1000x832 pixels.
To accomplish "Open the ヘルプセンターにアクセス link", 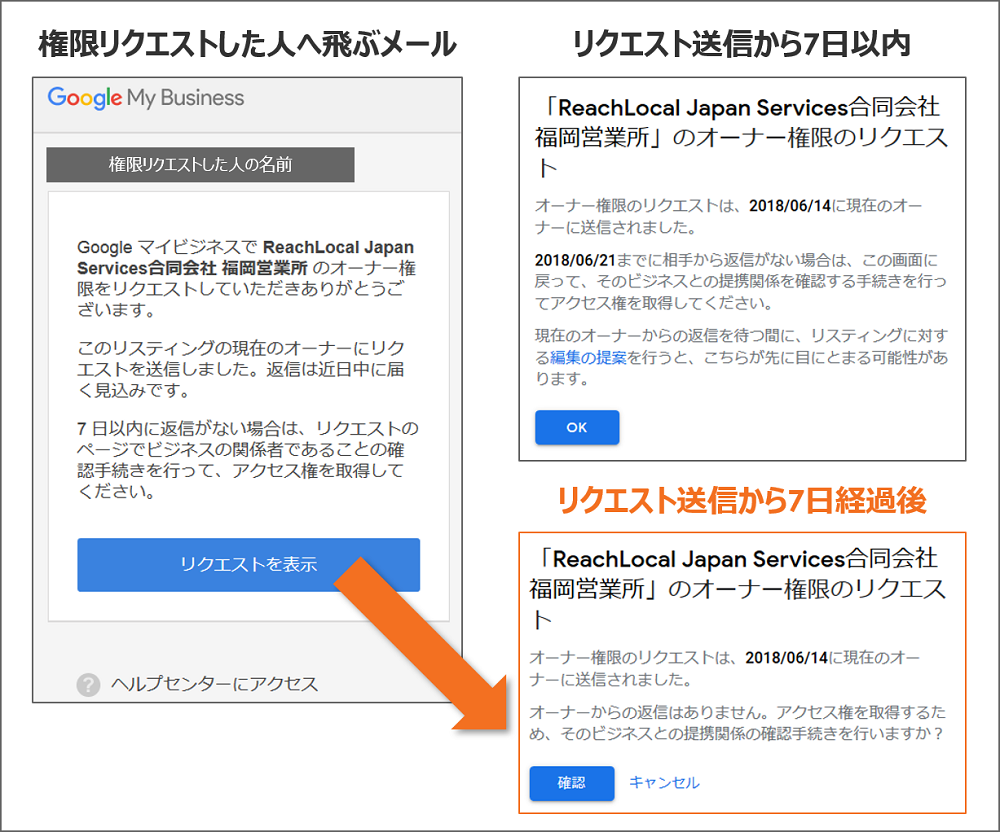I will point(214,684).
